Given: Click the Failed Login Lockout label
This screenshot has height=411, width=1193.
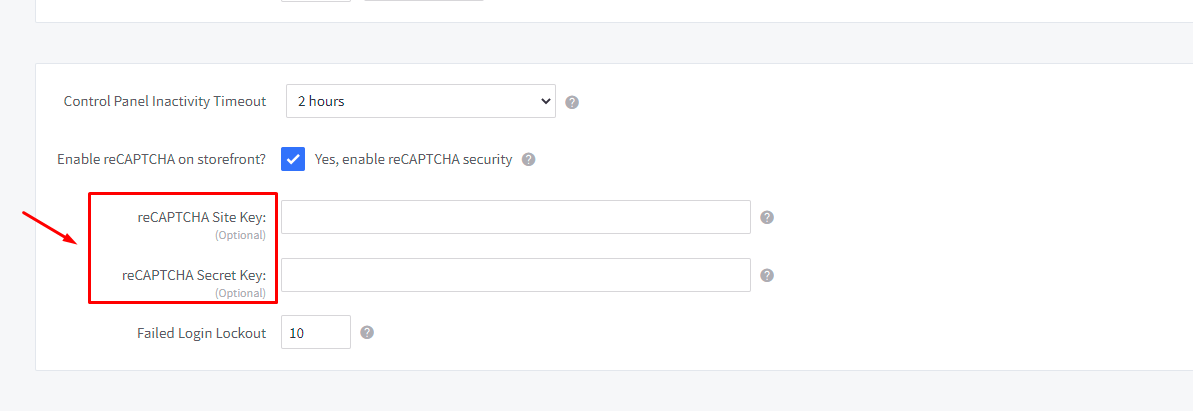Looking at the screenshot, I should tap(201, 333).
